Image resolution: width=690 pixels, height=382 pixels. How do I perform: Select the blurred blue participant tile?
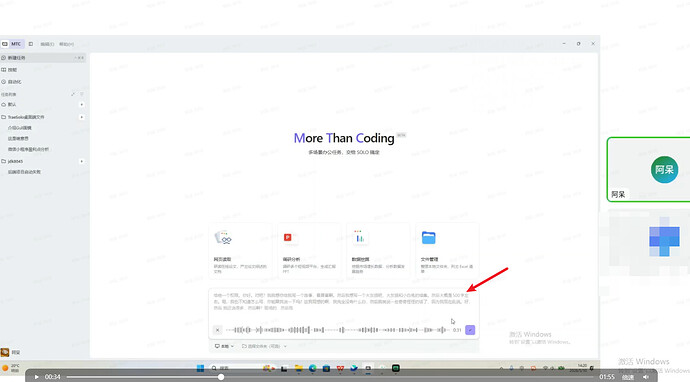tap(649, 242)
